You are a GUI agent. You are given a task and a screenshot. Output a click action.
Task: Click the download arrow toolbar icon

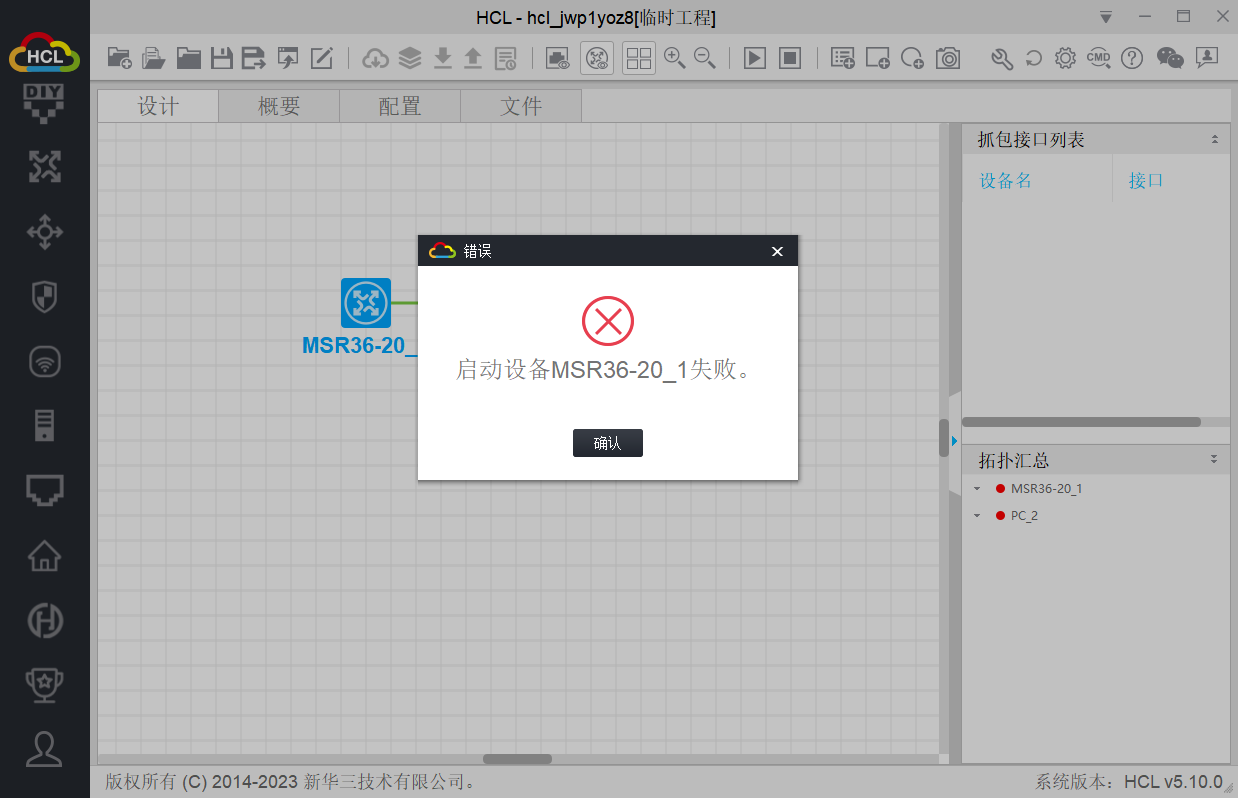point(443,58)
